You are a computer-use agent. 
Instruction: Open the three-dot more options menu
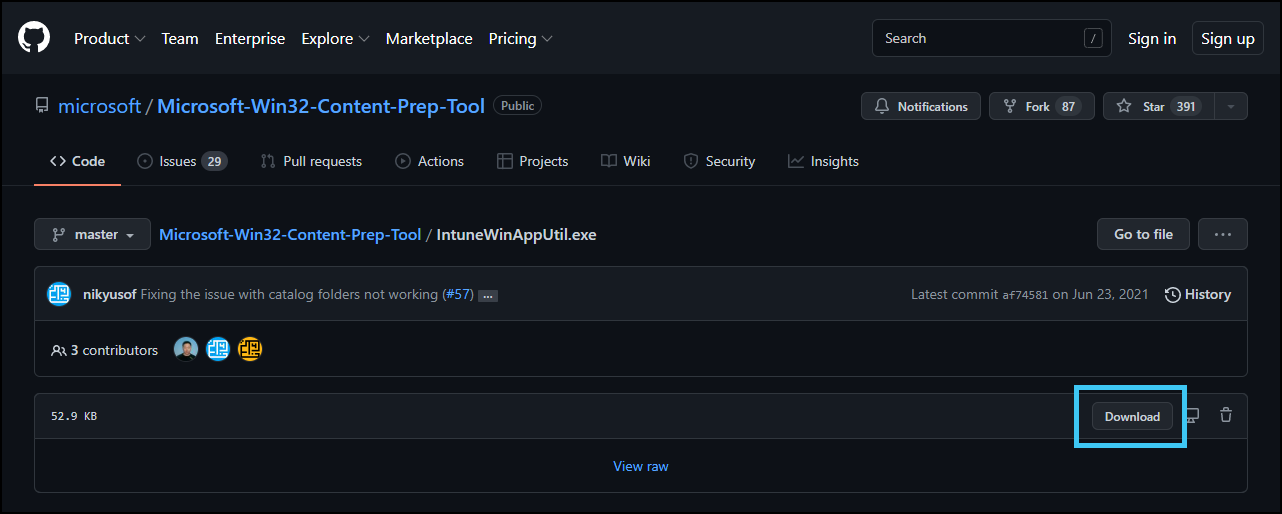pos(1223,234)
